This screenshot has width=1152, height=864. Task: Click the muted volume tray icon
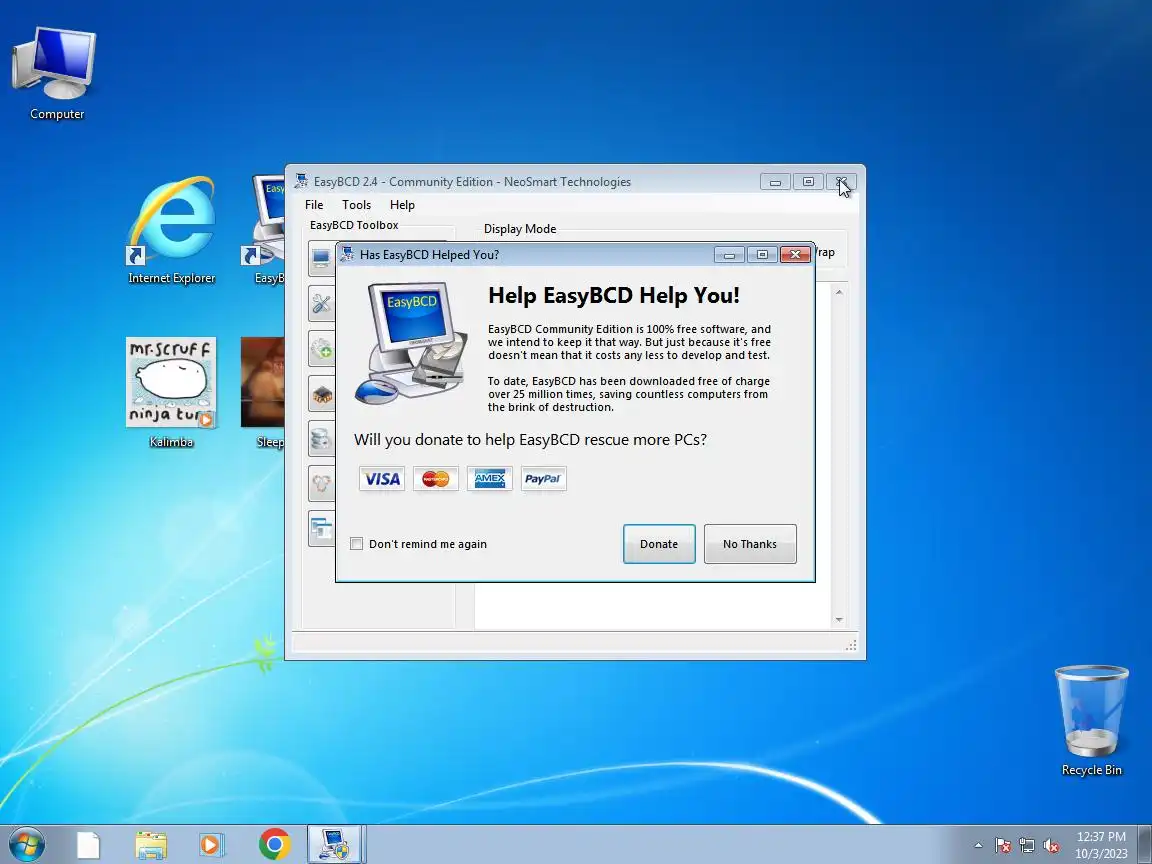(x=1051, y=846)
